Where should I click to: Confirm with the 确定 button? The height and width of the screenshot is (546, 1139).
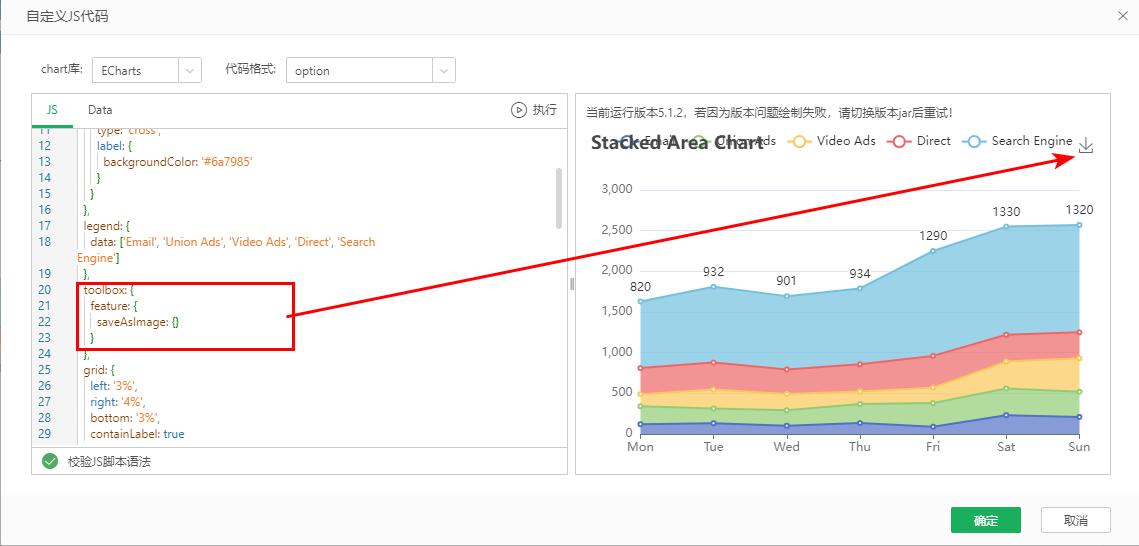click(986, 520)
